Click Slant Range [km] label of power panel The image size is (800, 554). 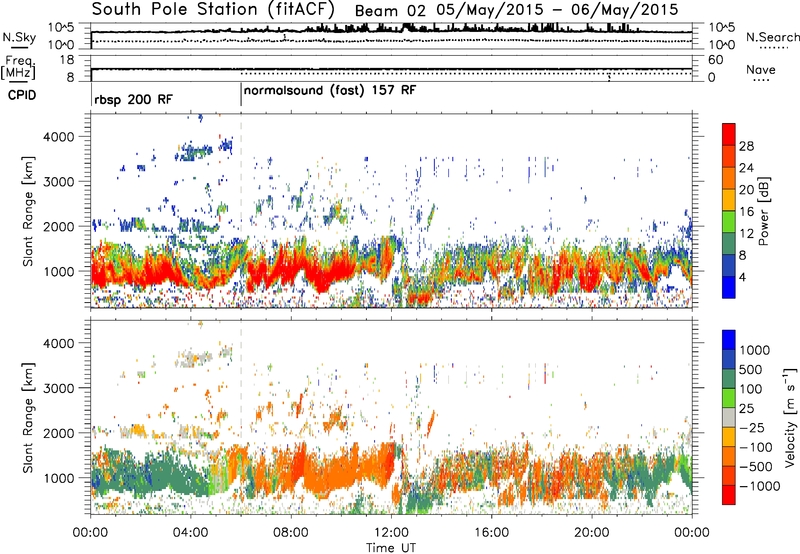coord(28,211)
